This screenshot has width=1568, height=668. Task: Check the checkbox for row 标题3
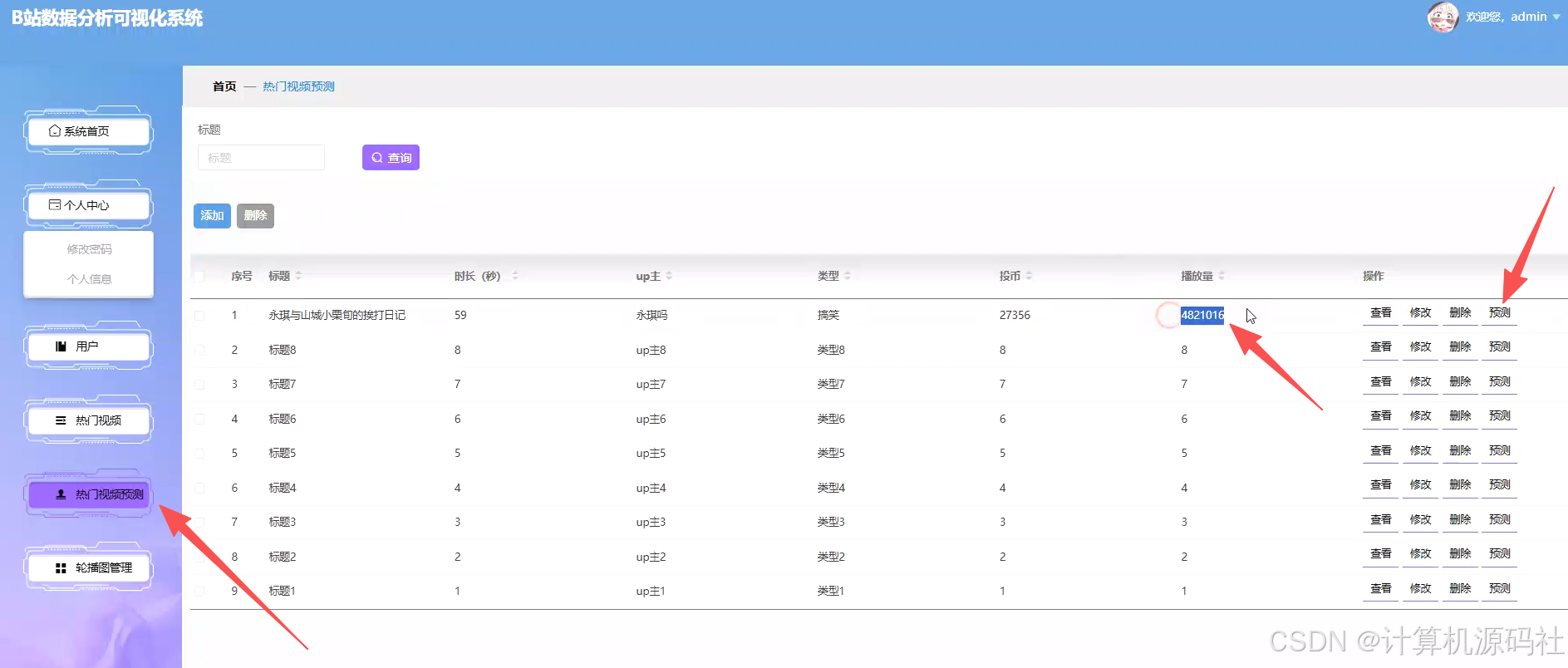(199, 523)
